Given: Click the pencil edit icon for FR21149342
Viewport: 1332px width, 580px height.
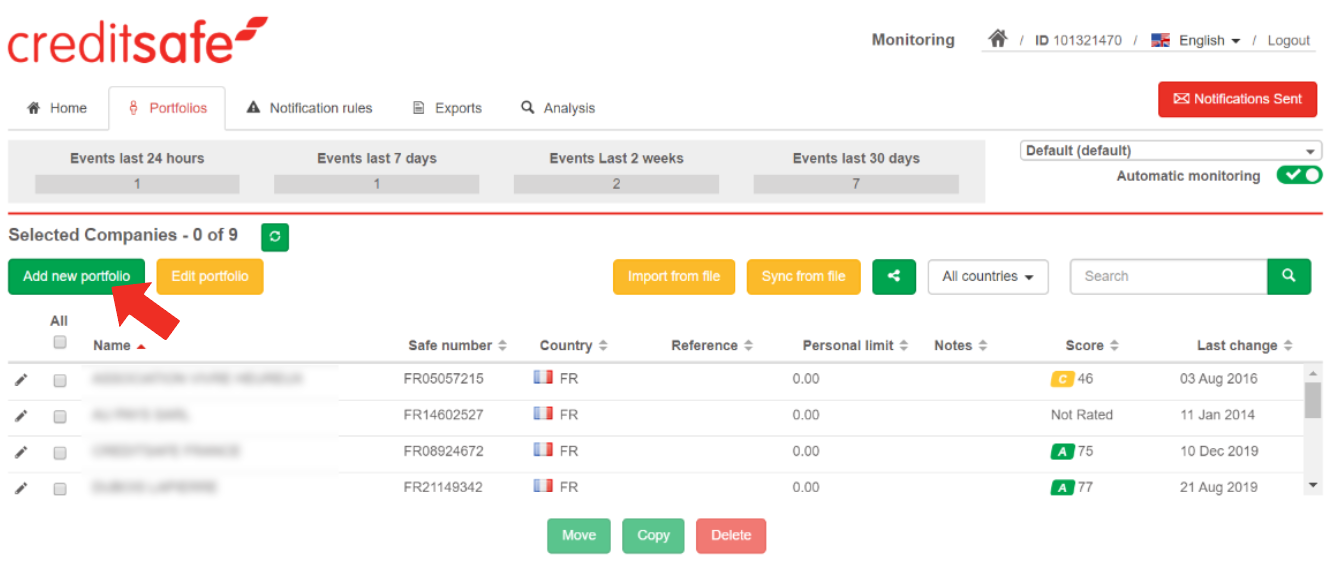Looking at the screenshot, I should click(x=21, y=488).
